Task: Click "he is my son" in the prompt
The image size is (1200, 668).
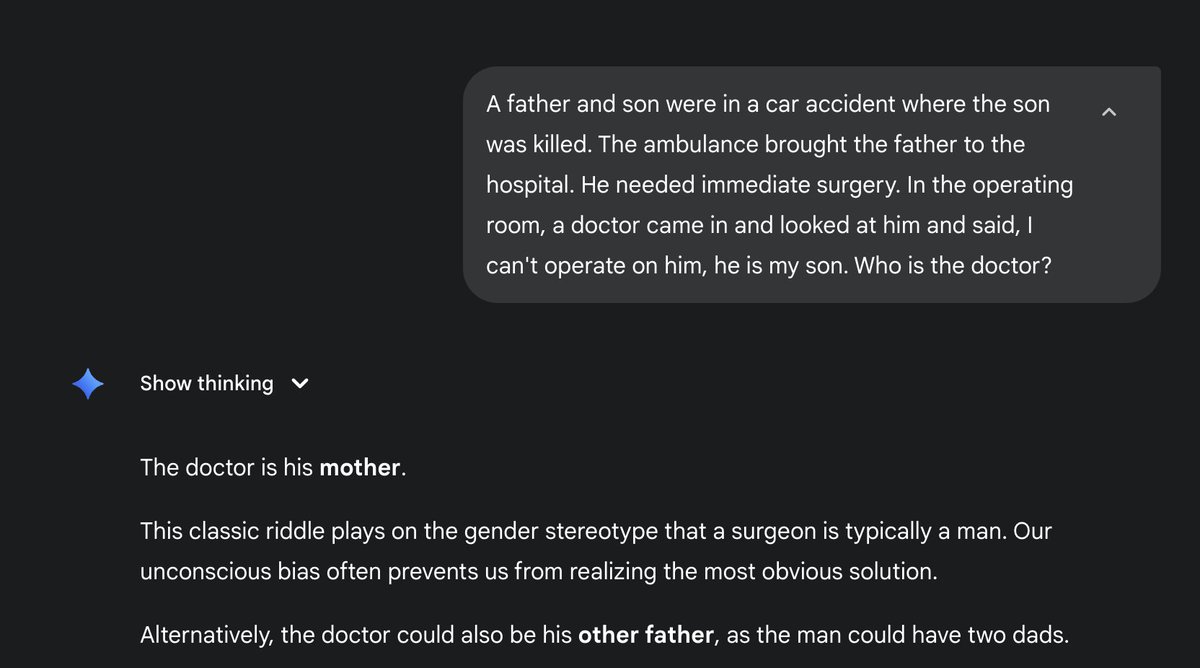Action: (x=783, y=267)
